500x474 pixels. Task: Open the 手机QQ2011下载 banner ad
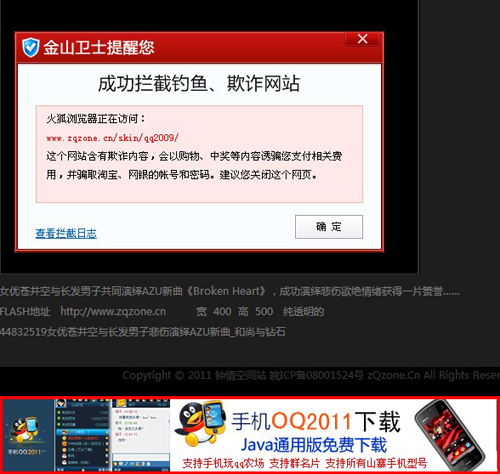point(250,435)
